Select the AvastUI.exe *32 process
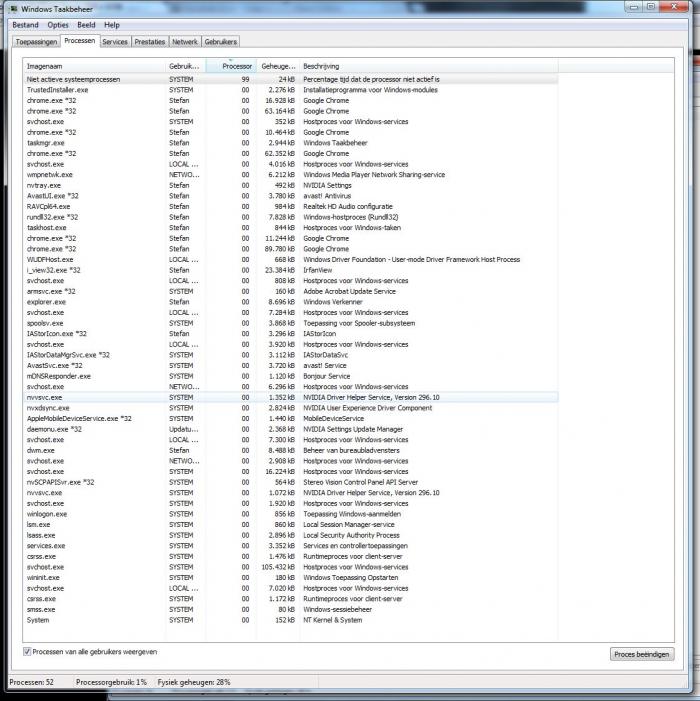 point(291,196)
